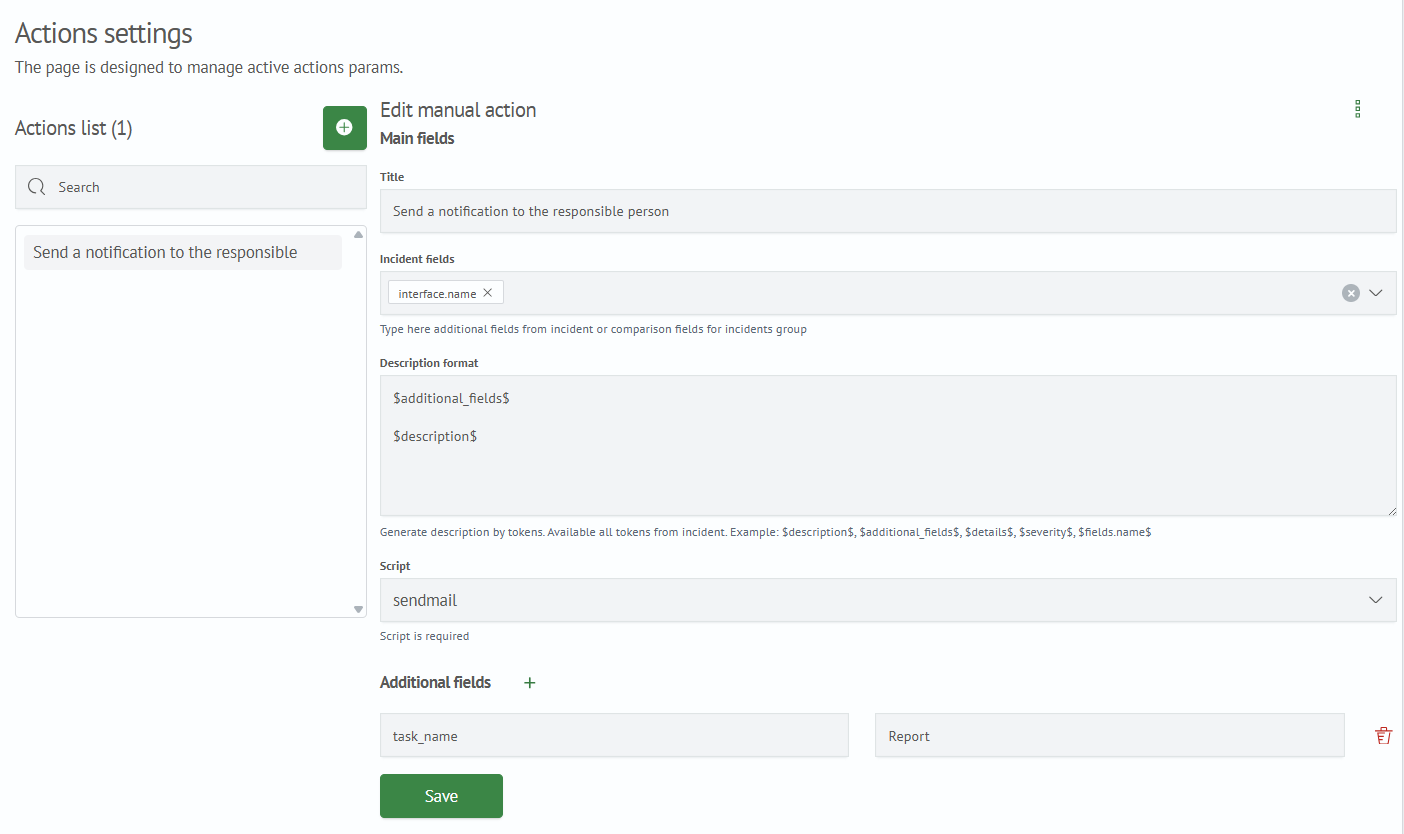This screenshot has width=1404, height=834.
Task: Click the actions list scroll down arrow
Action: 358,609
